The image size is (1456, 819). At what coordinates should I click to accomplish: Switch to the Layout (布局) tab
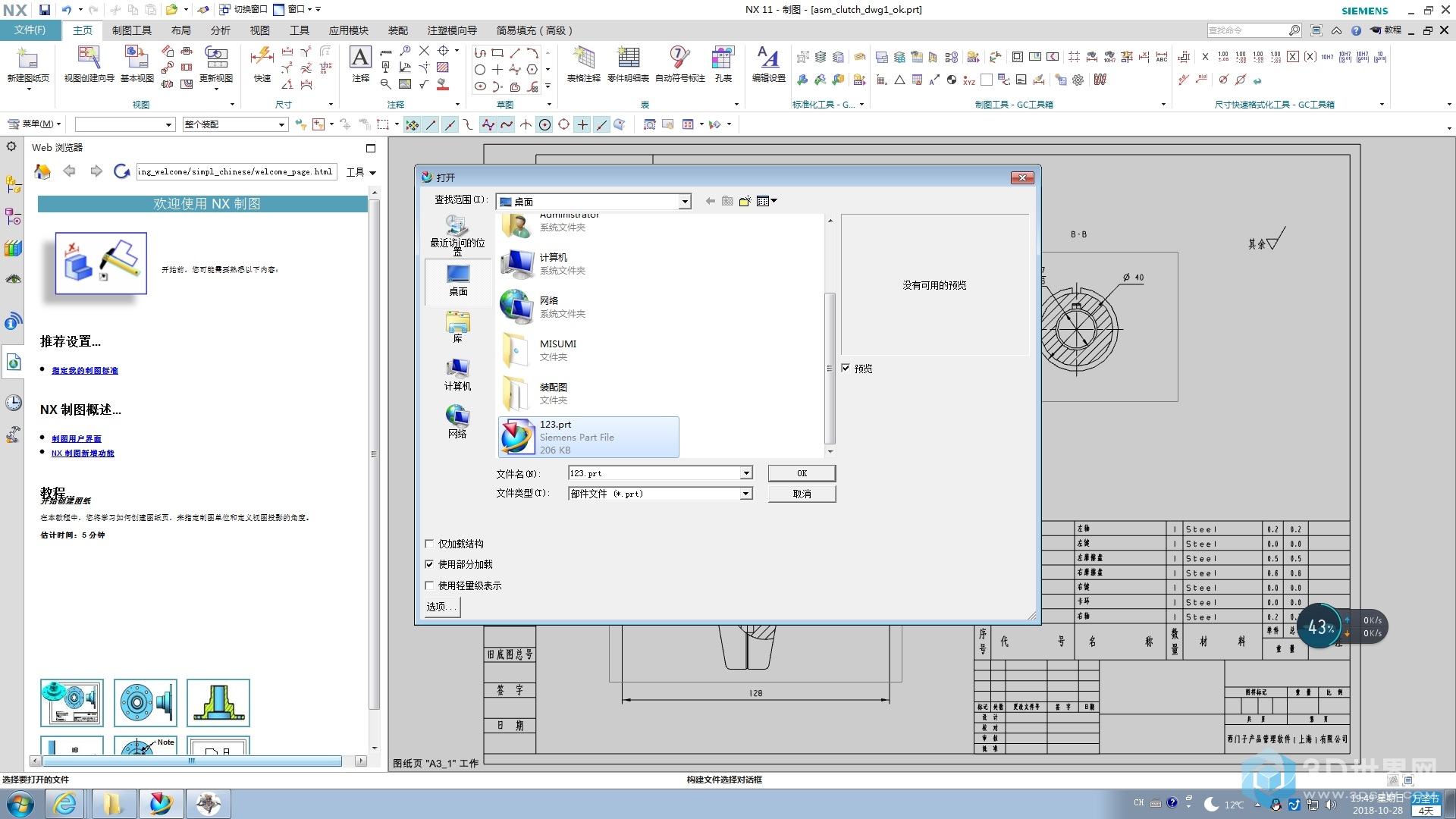180,30
